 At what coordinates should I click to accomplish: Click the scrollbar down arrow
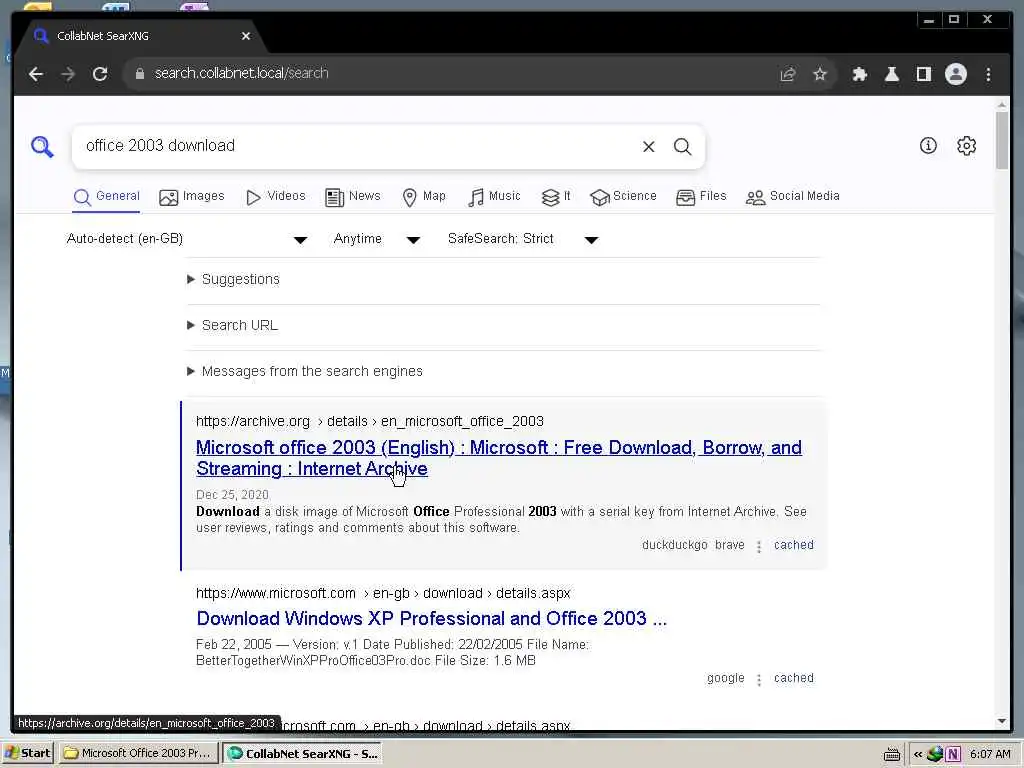[x=1002, y=722]
